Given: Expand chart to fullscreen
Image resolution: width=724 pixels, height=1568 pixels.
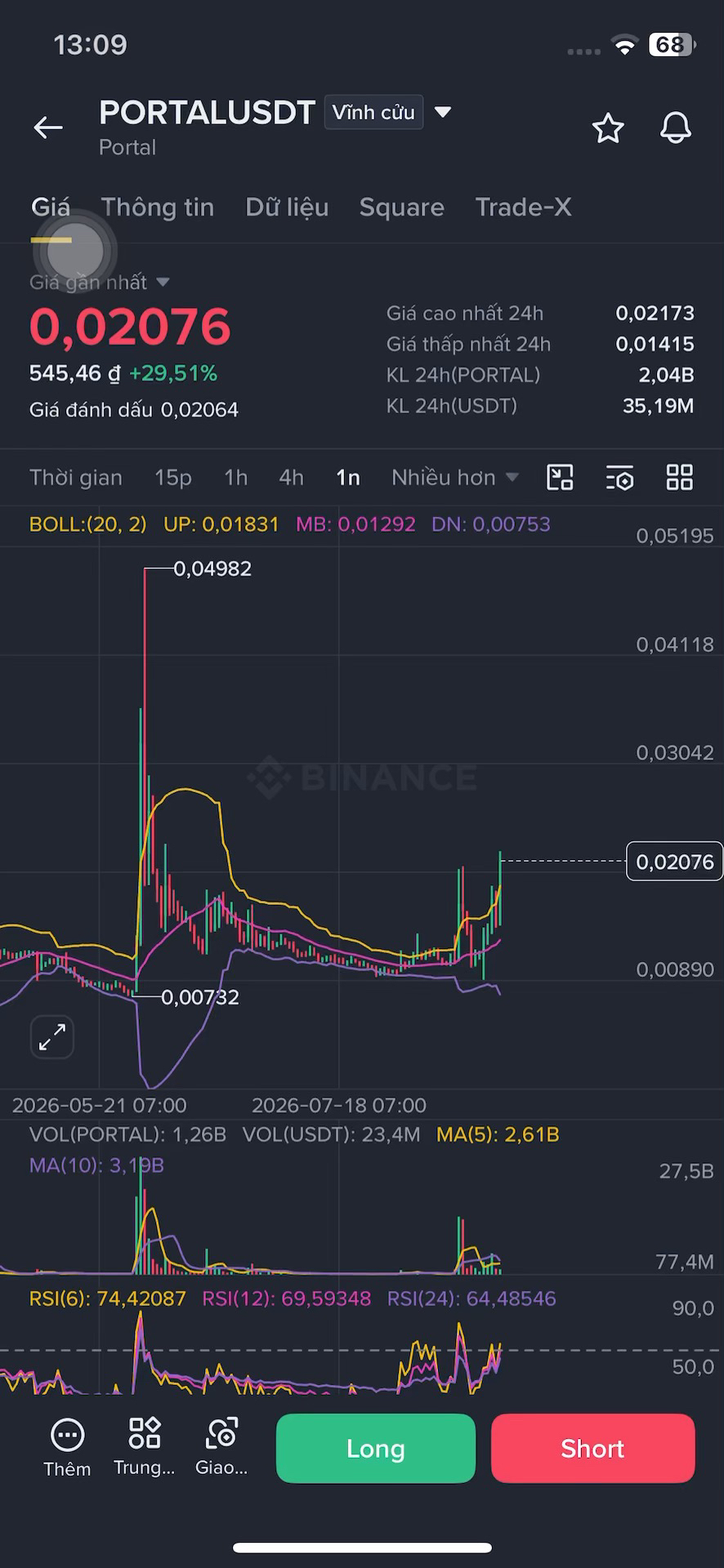Looking at the screenshot, I should tap(52, 1037).
